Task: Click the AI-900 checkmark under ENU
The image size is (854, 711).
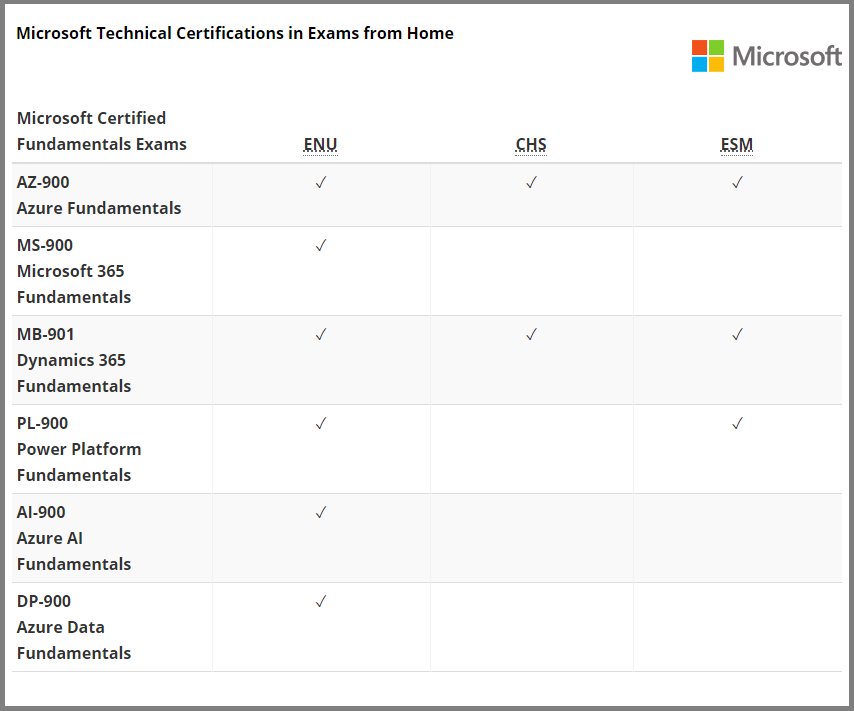Action: [x=321, y=512]
